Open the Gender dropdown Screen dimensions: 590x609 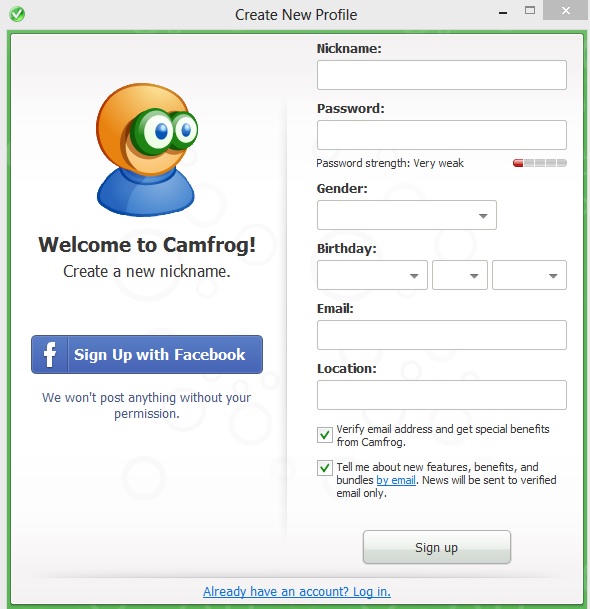coord(407,215)
